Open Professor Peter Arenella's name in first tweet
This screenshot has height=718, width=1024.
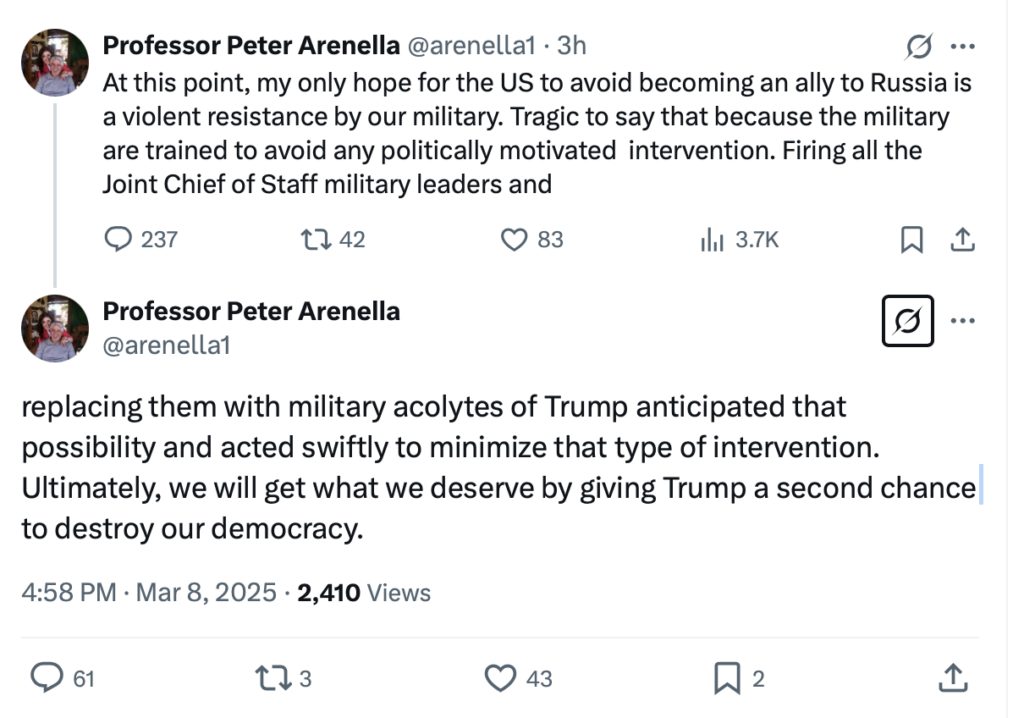pos(251,45)
